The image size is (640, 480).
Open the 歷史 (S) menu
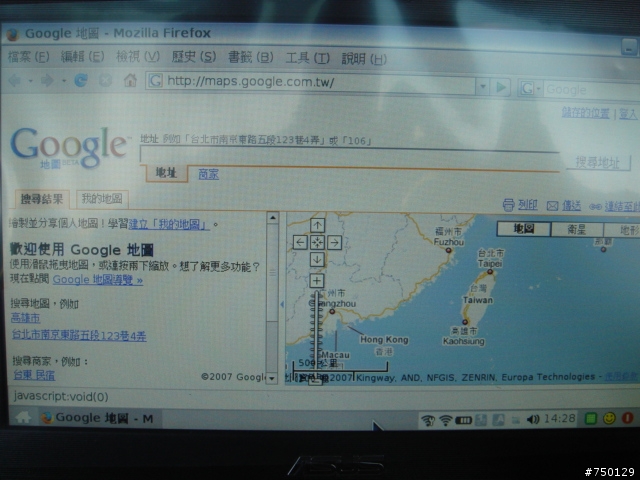click(x=193, y=57)
